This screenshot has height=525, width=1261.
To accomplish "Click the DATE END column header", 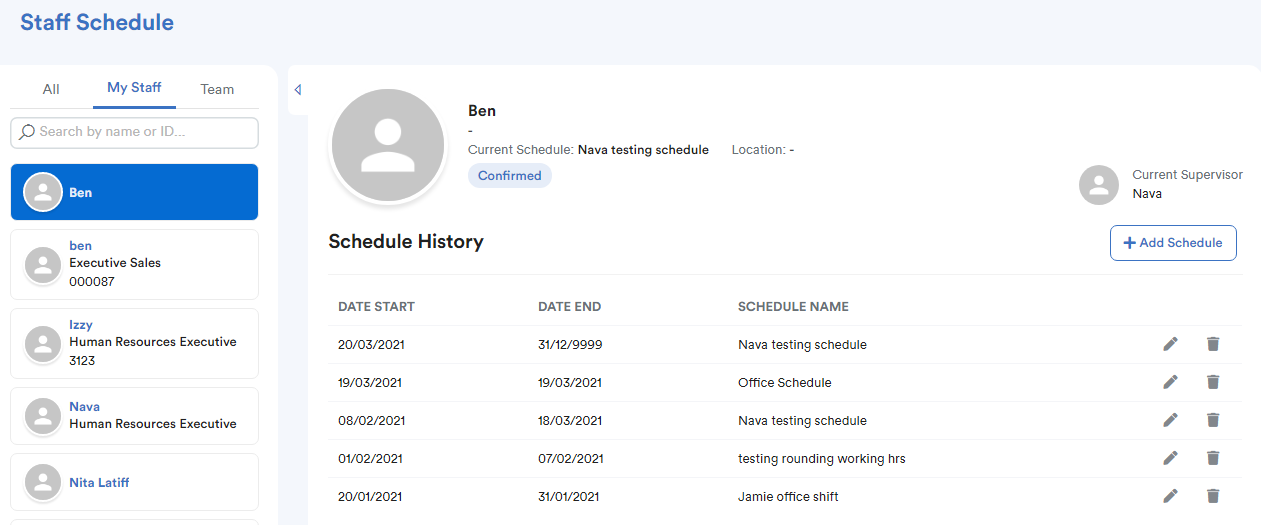I will click(570, 307).
